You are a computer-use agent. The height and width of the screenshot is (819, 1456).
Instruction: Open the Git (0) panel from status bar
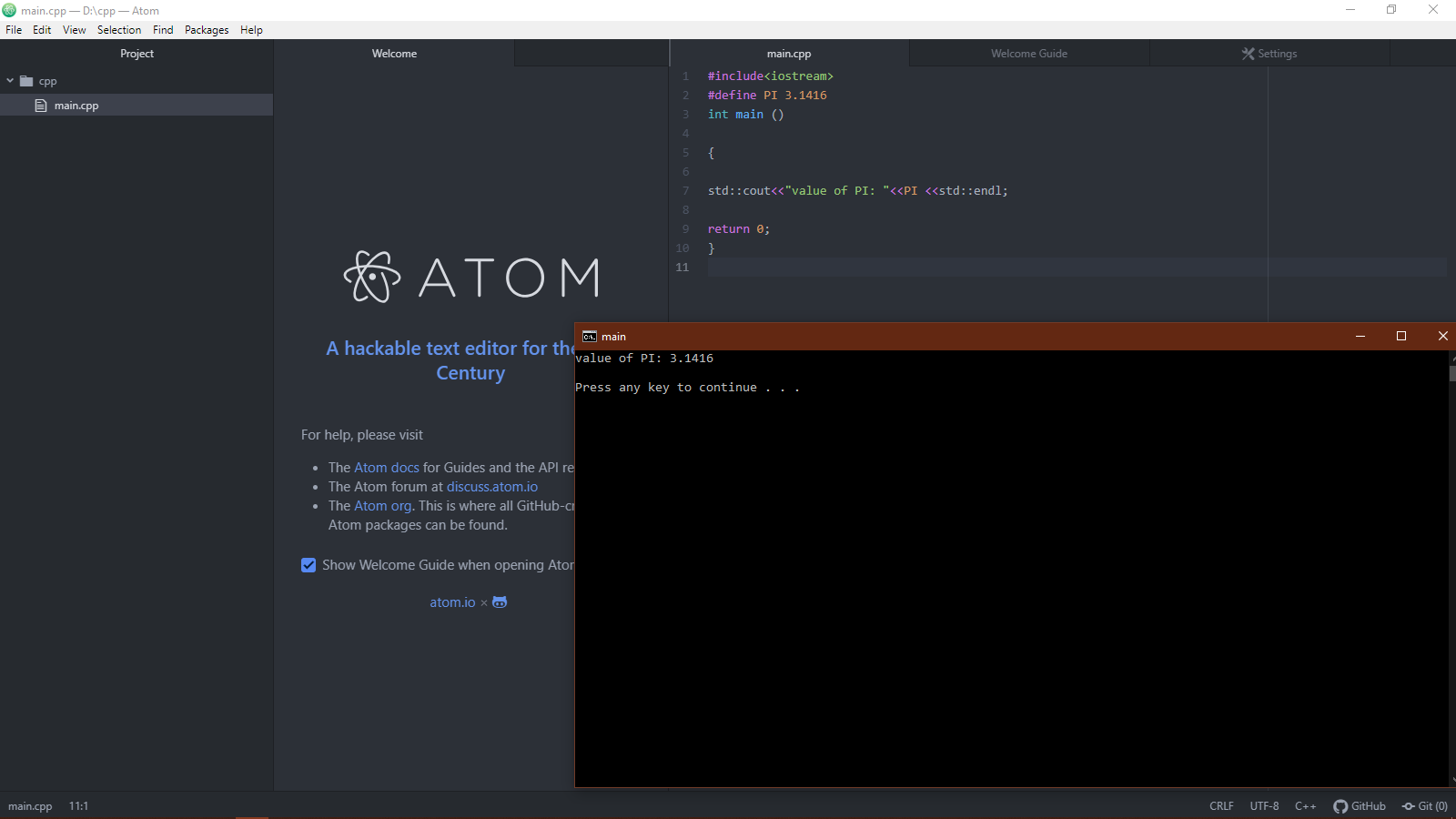(x=1424, y=806)
